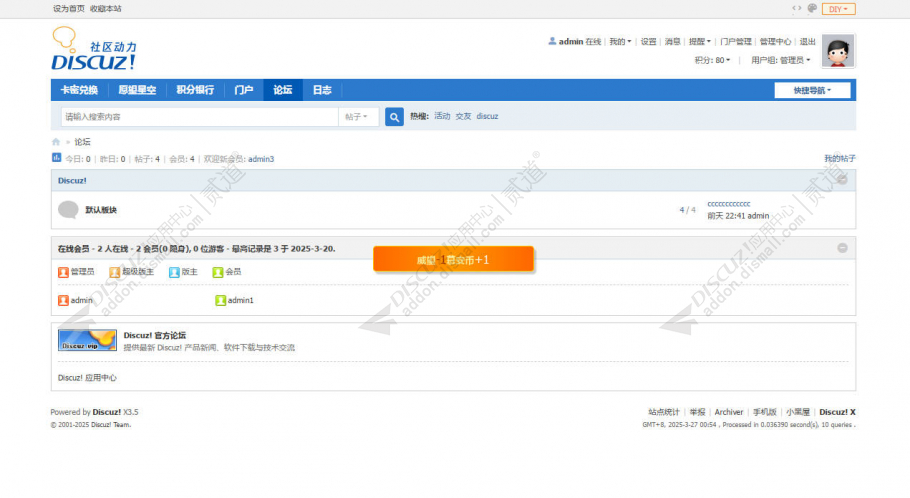Click 小黑屋 footer link
This screenshot has height=498, width=910.
coord(798,412)
